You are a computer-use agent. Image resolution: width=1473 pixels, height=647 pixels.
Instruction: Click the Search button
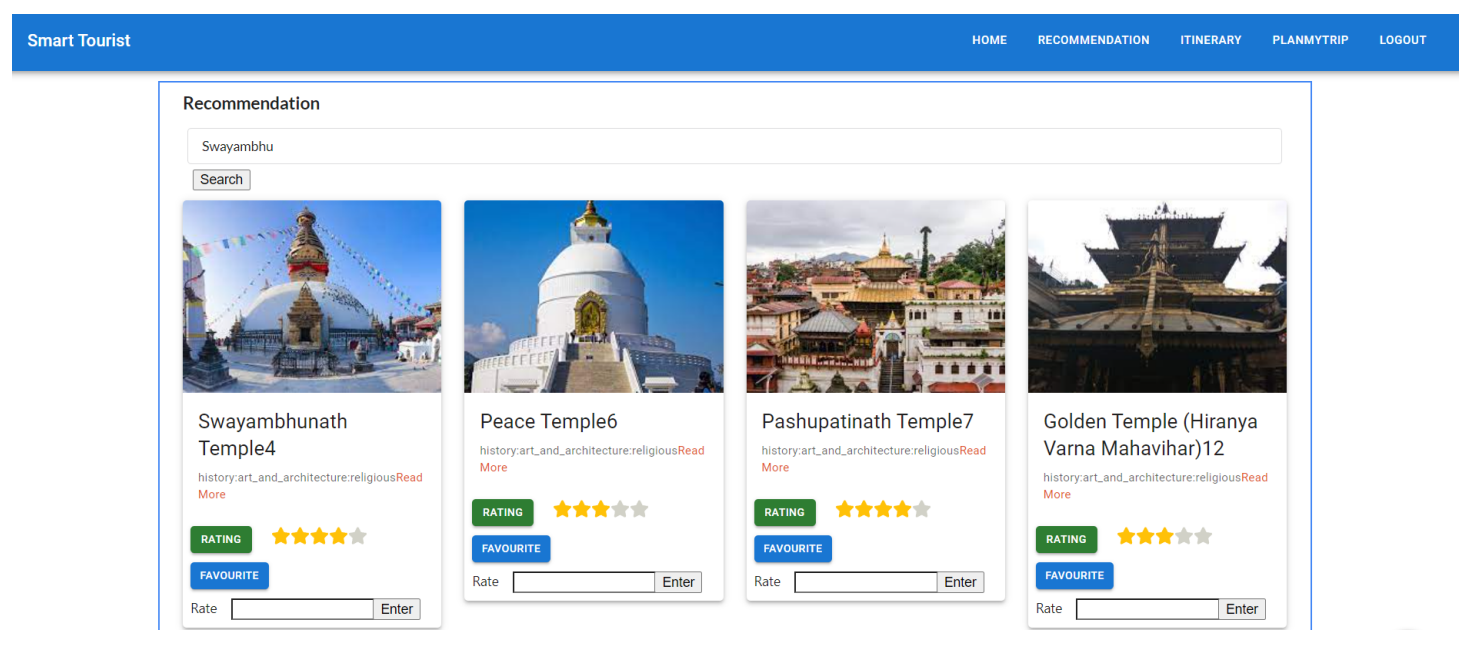pyautogui.click(x=221, y=180)
